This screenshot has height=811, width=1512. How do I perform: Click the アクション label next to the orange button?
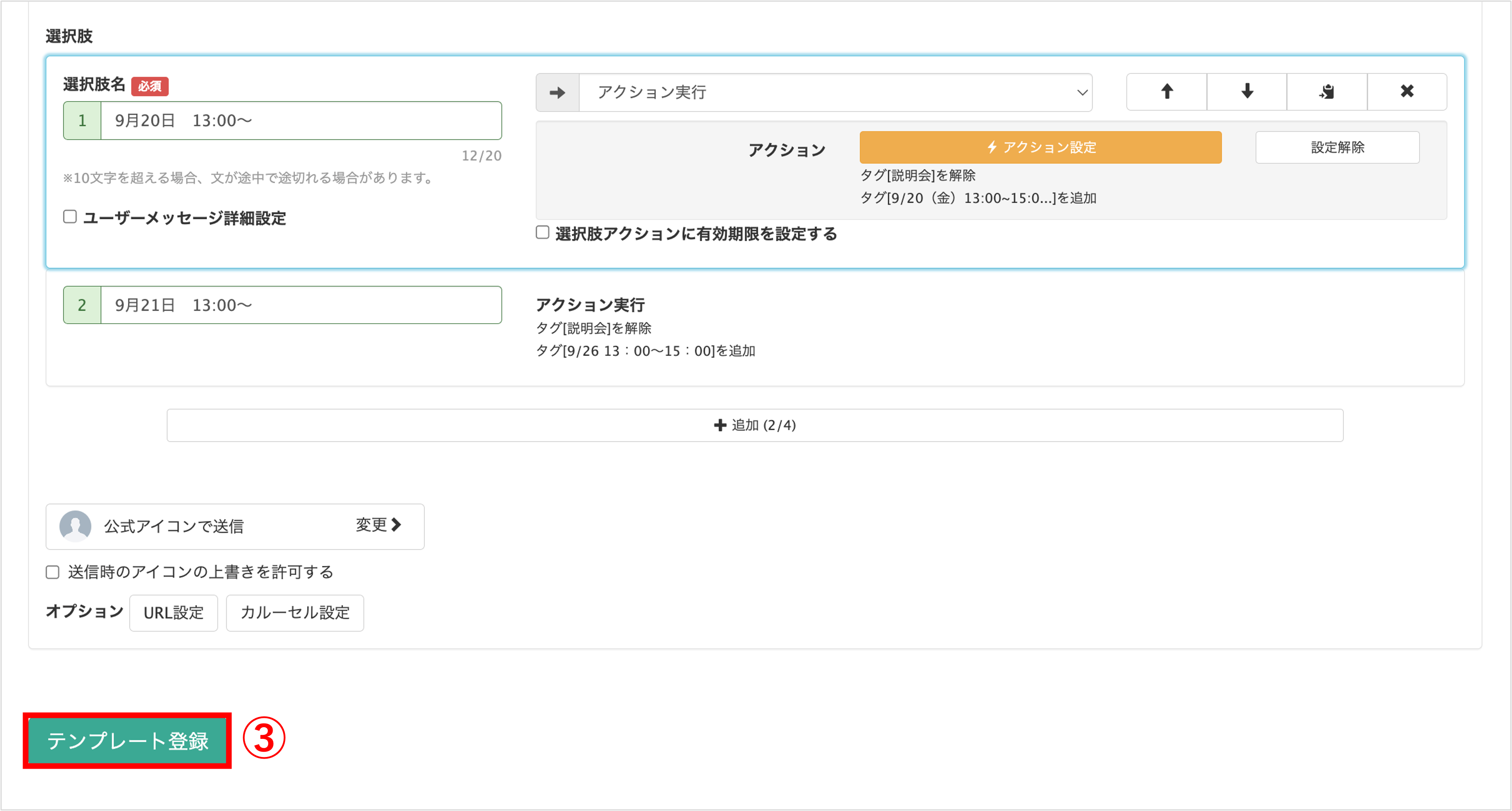786,150
